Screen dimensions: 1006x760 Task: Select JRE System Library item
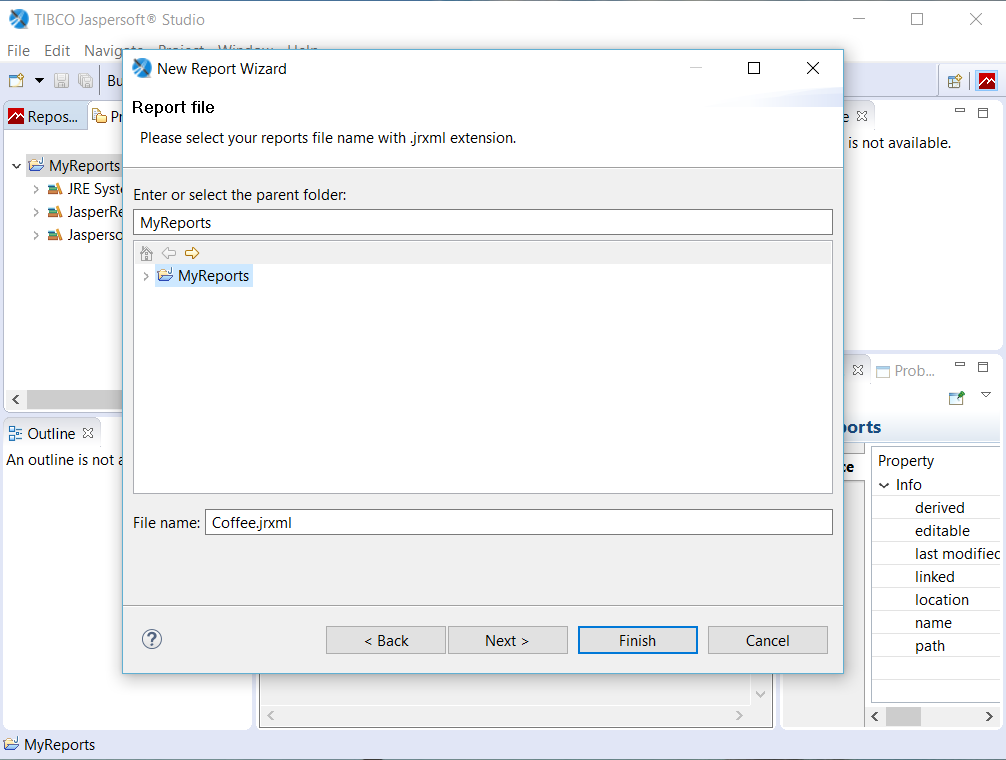click(84, 189)
